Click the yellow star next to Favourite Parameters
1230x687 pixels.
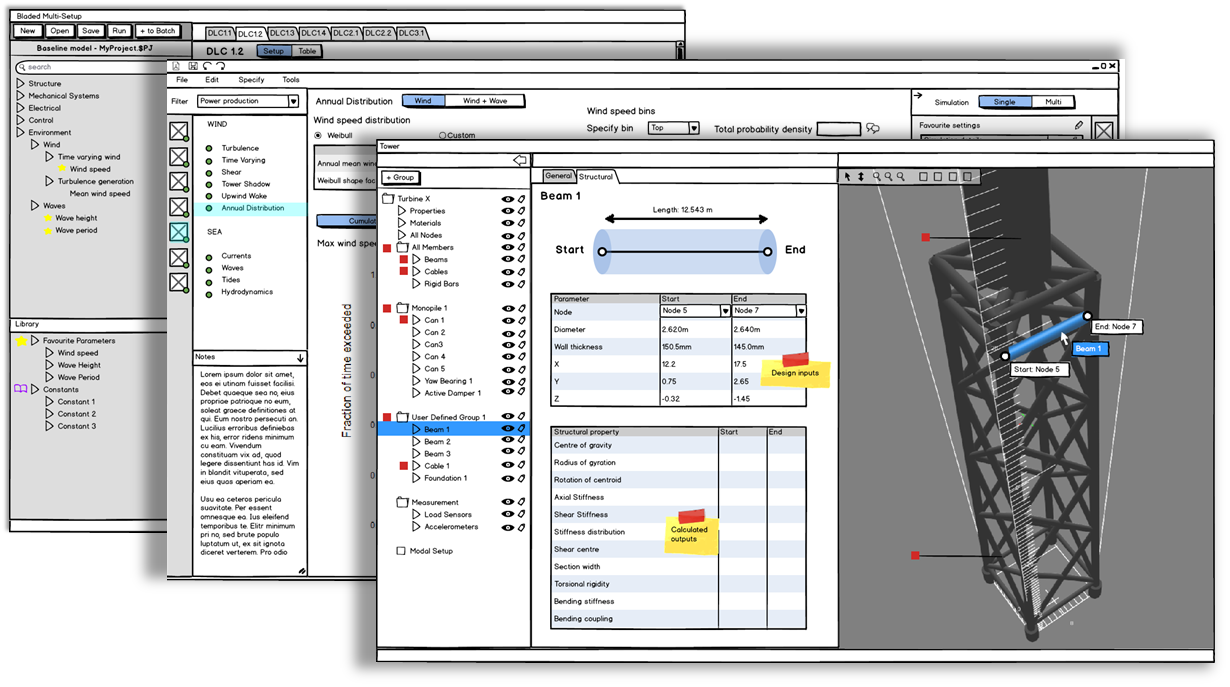[21, 341]
